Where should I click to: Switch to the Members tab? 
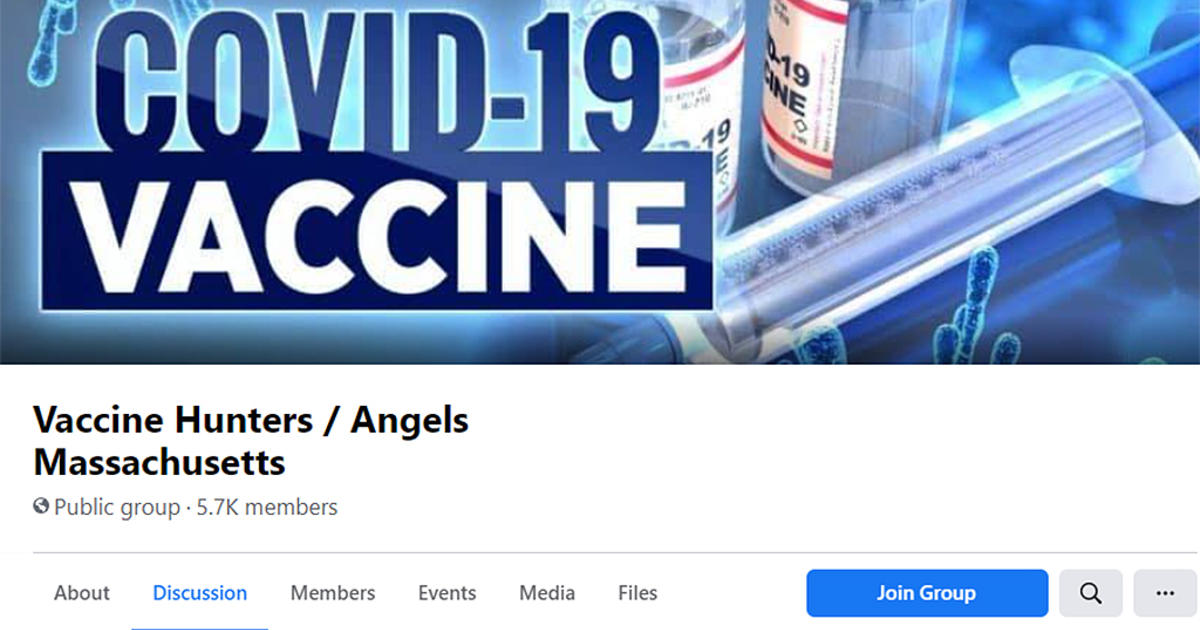(x=333, y=593)
